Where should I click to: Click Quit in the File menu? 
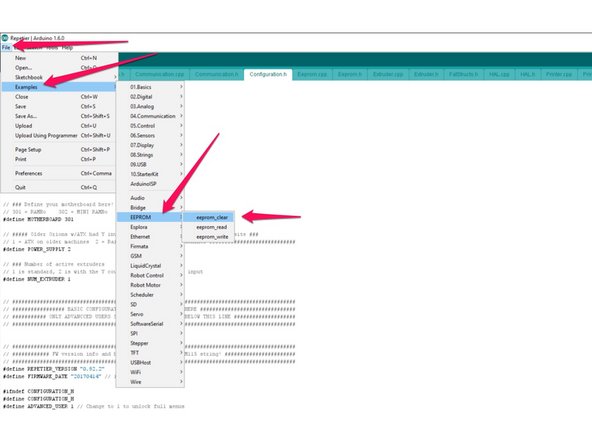point(59,187)
